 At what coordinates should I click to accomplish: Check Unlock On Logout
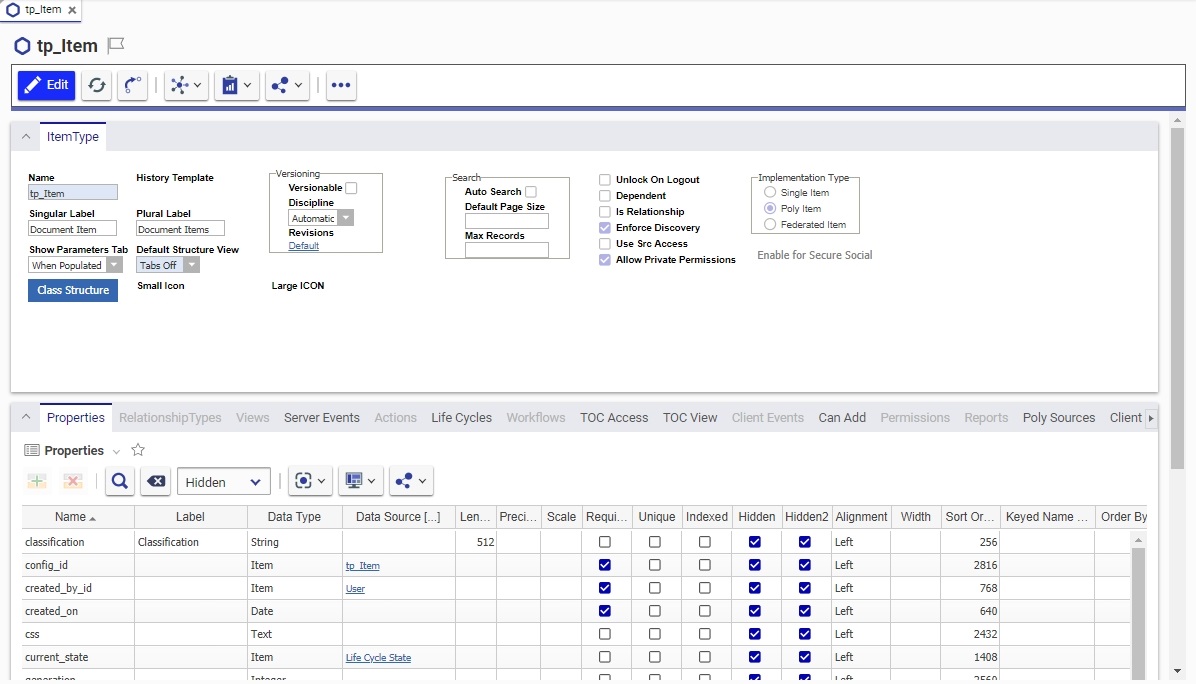click(605, 179)
